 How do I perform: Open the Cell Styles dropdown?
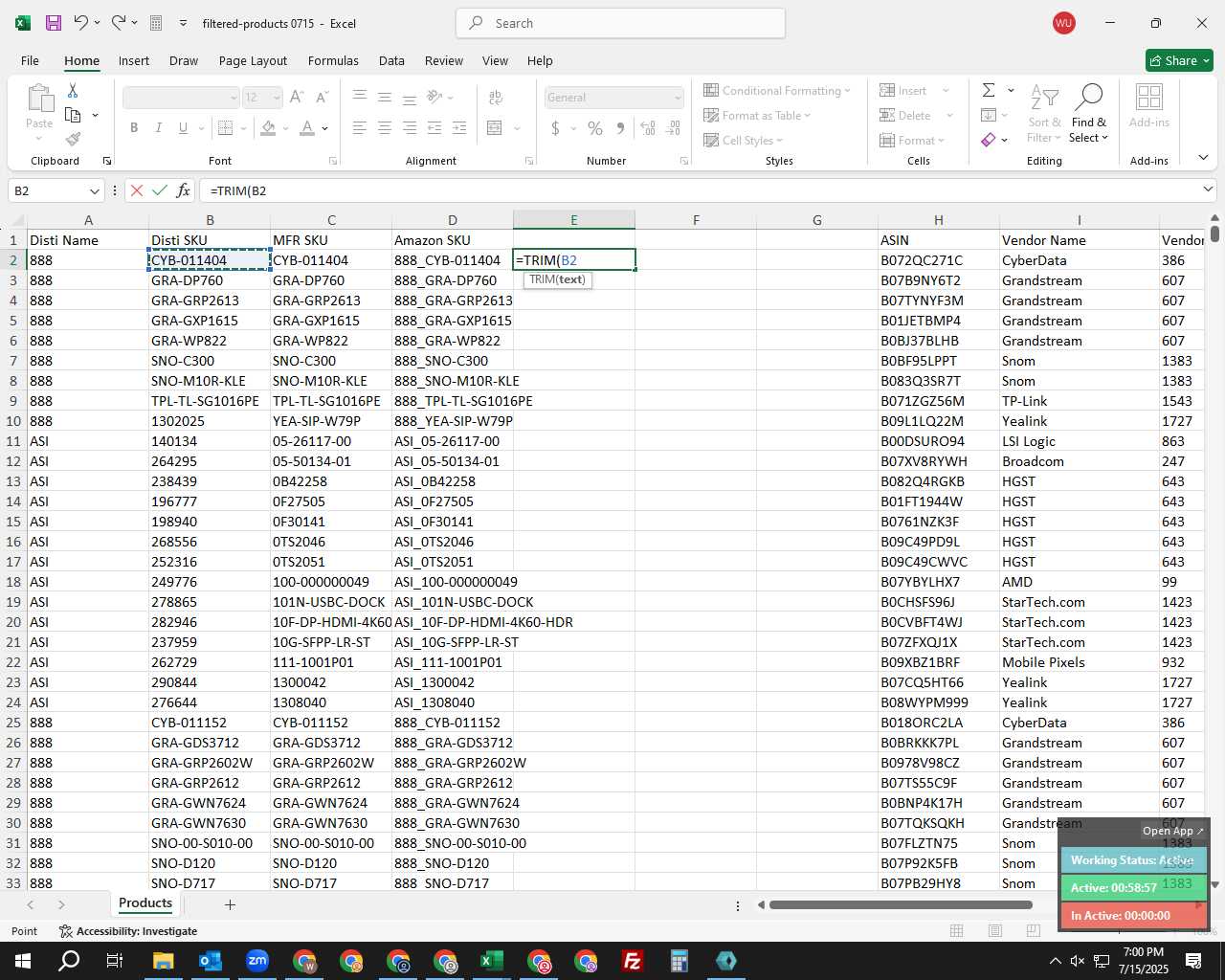click(743, 140)
